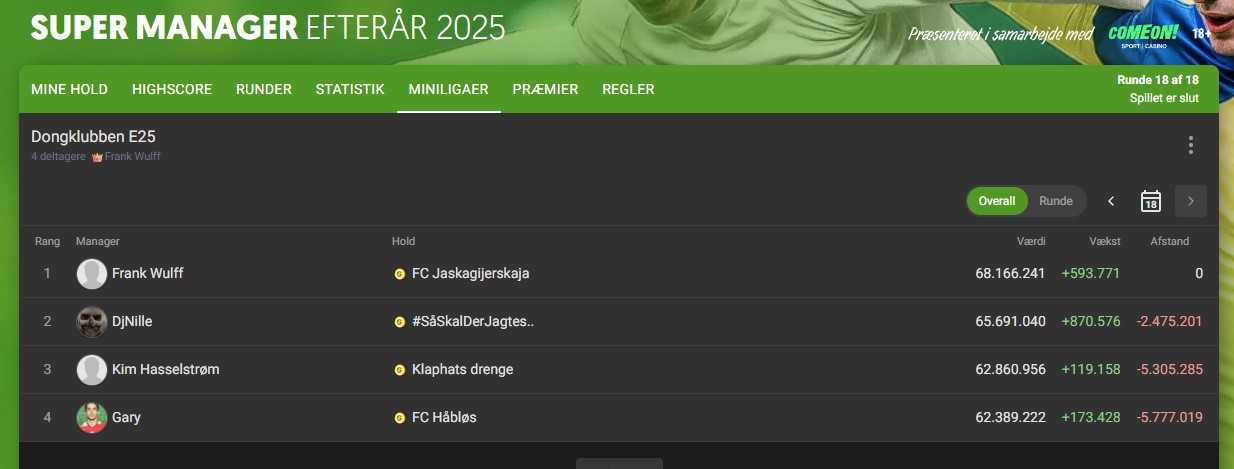This screenshot has height=469, width=1234.
Task: Click the coin icon beside FC Jaskagijerskaja
Action: [x=400, y=274]
